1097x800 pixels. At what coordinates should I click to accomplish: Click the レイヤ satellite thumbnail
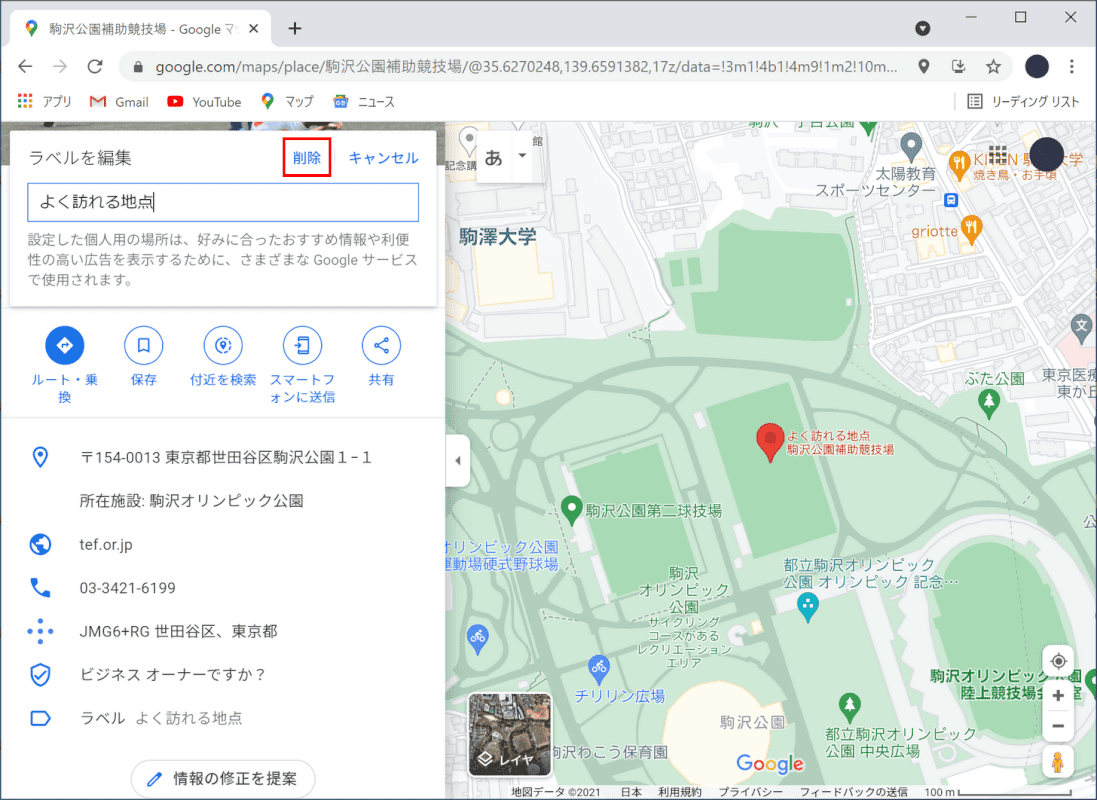[509, 734]
